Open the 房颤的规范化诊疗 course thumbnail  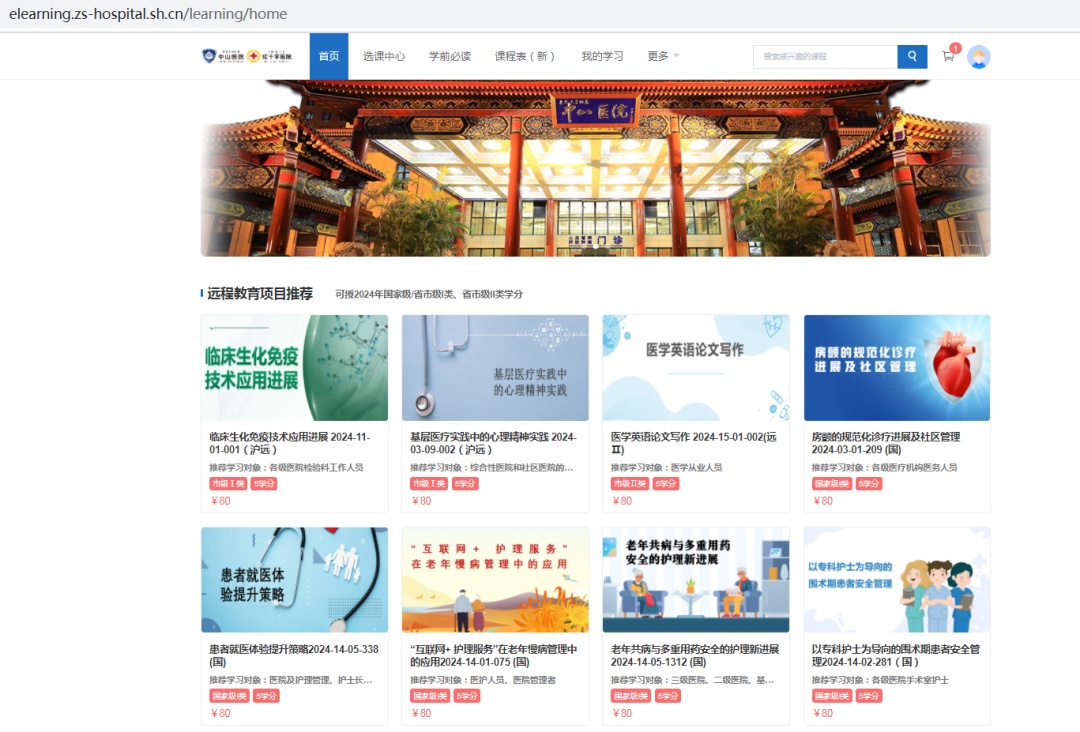pos(897,368)
